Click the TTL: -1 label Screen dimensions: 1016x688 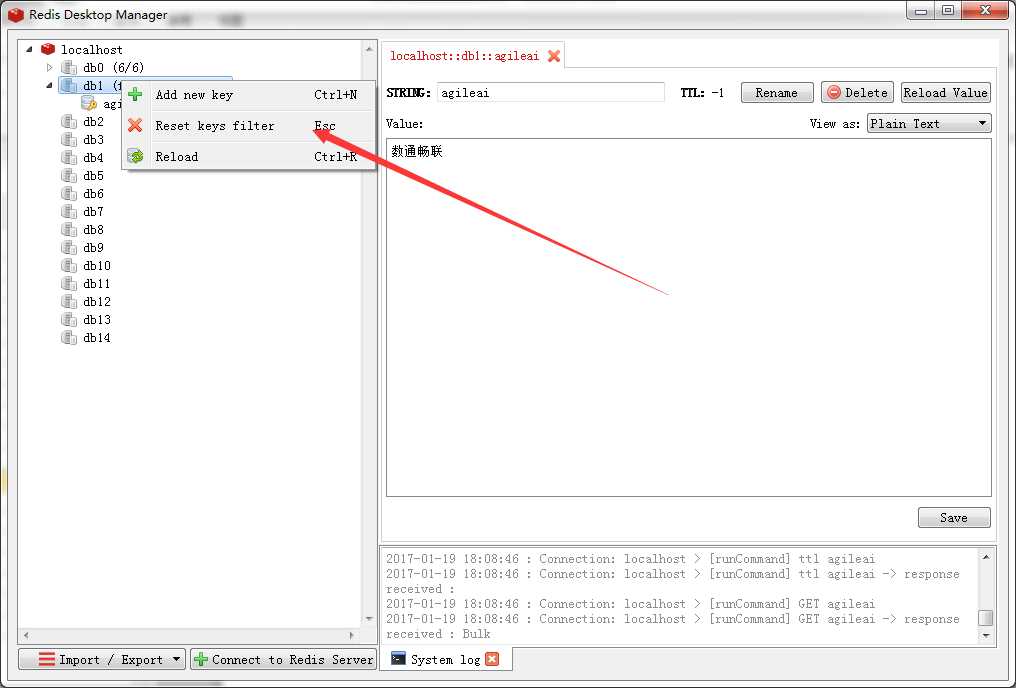click(x=702, y=93)
